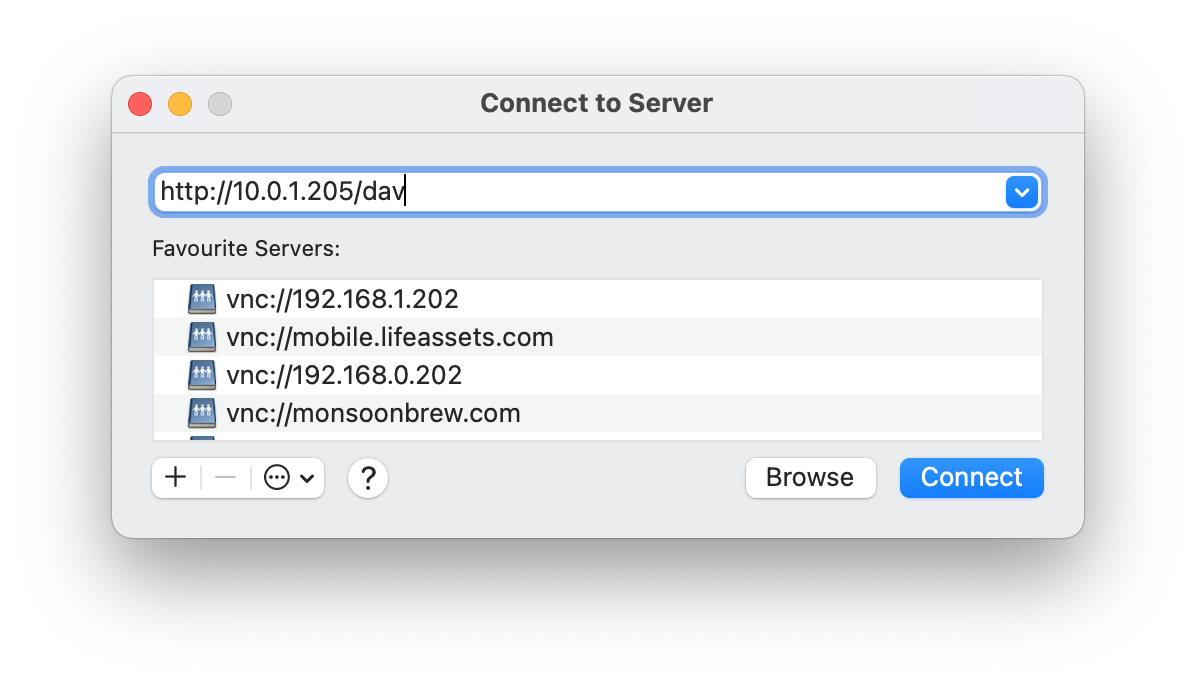The height and width of the screenshot is (686, 1196).
Task: Open the help question mark button
Action: click(368, 478)
